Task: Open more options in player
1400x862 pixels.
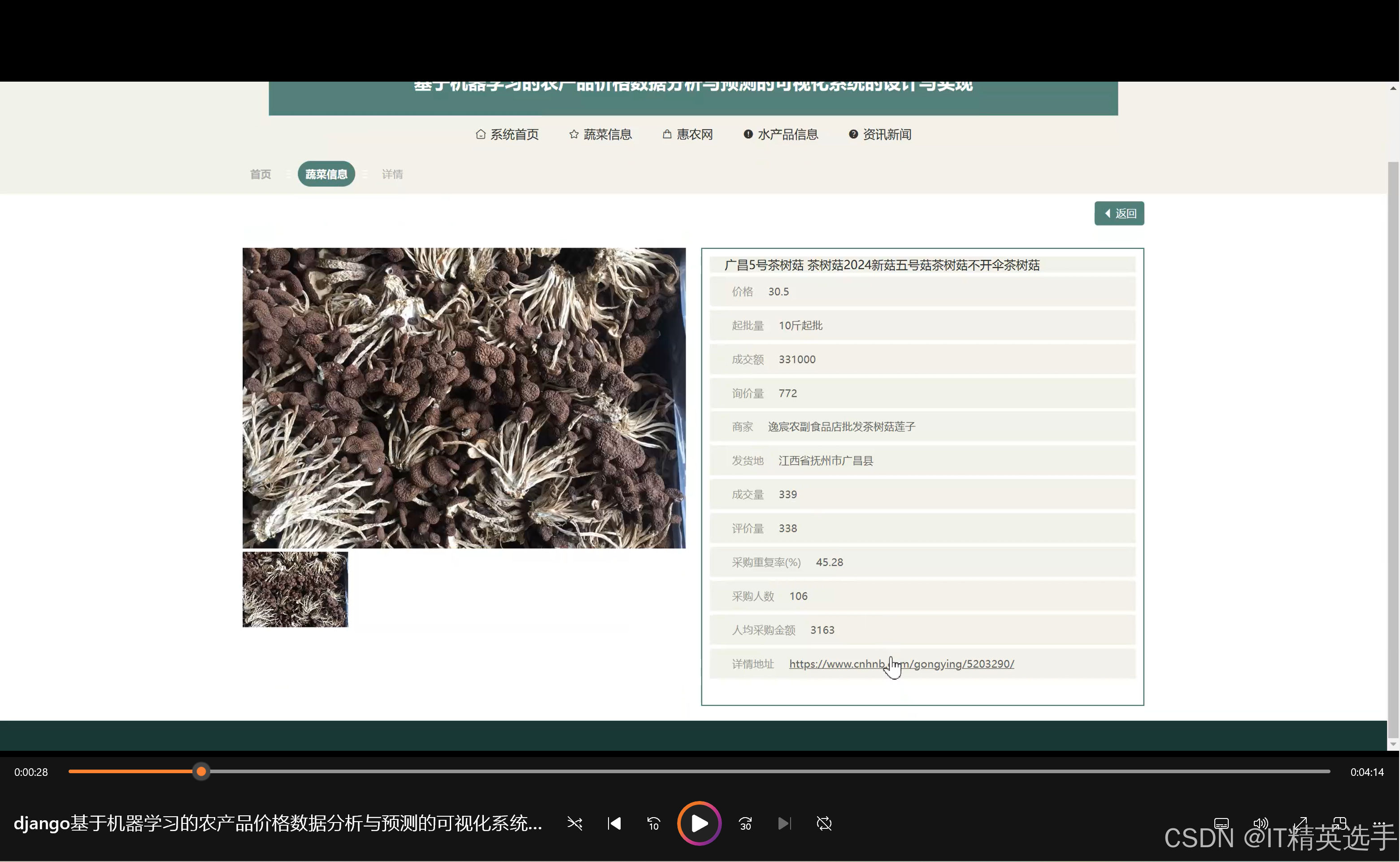Action: click(x=1379, y=823)
